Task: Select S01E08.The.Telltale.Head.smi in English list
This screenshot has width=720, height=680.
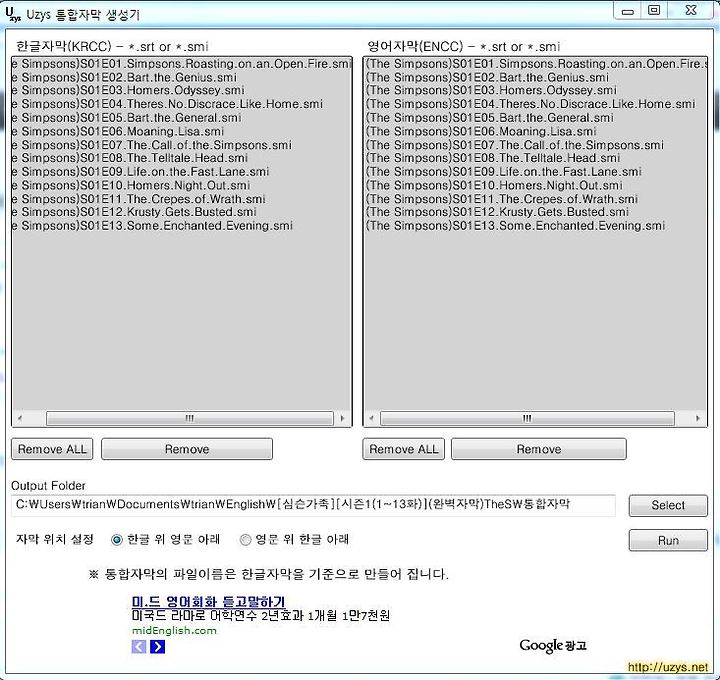Action: [x=535, y=158]
